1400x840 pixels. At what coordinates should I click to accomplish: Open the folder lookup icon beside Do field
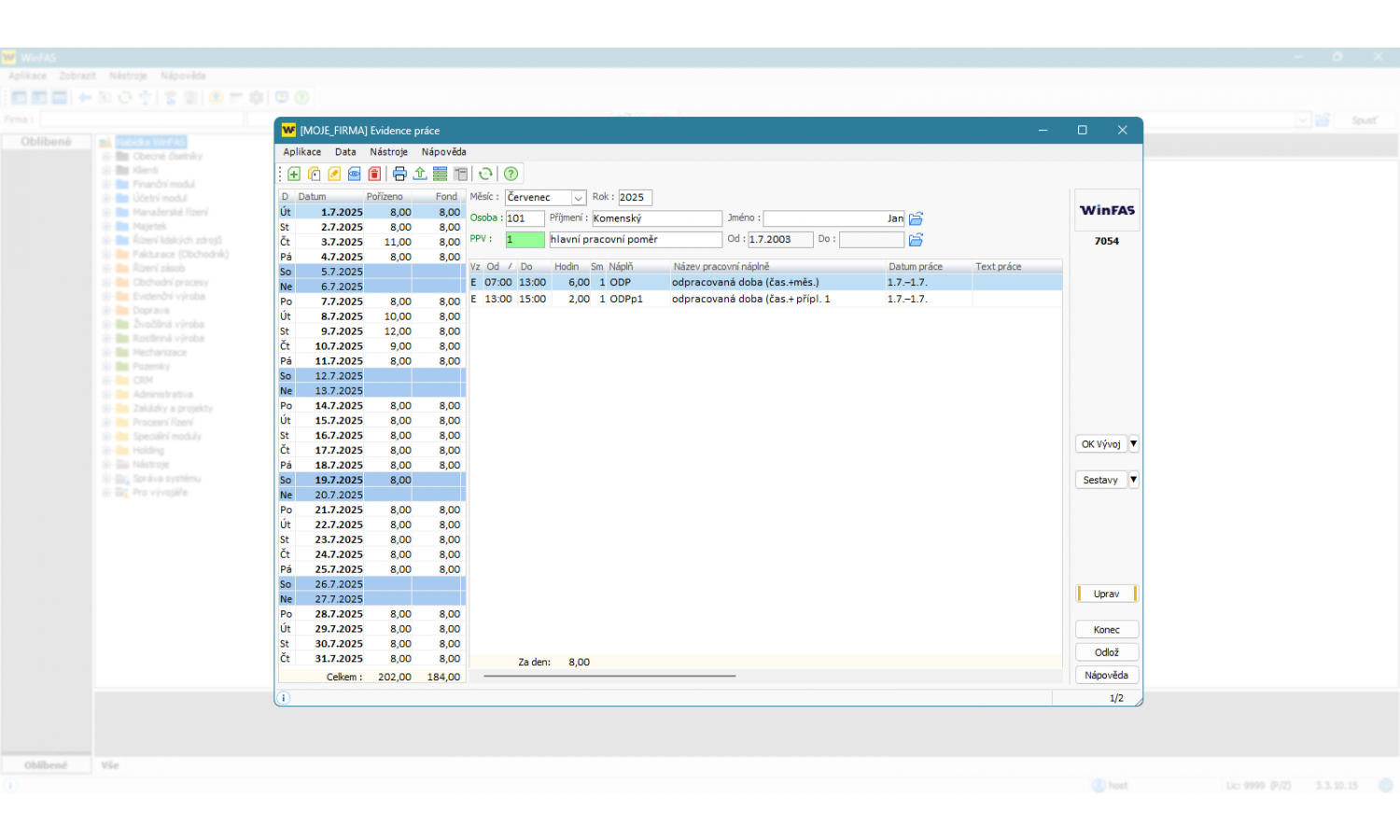[x=916, y=240]
